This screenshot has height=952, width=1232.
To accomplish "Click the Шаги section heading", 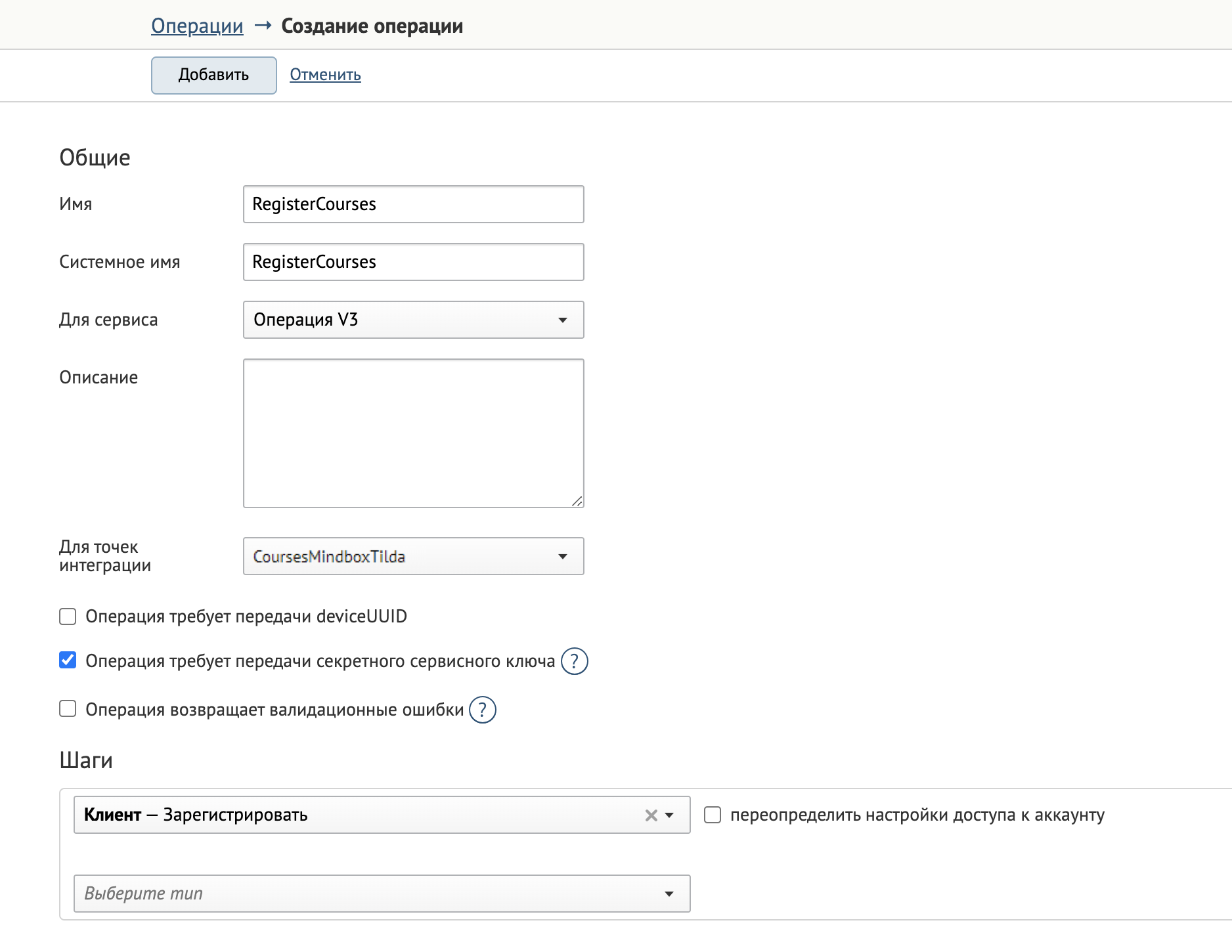I will [x=86, y=760].
